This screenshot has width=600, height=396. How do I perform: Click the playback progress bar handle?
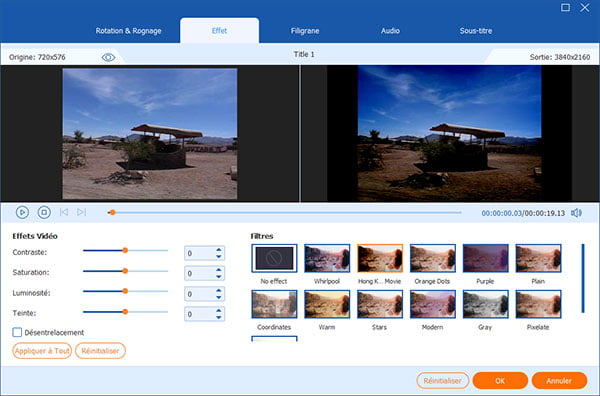click(112, 212)
